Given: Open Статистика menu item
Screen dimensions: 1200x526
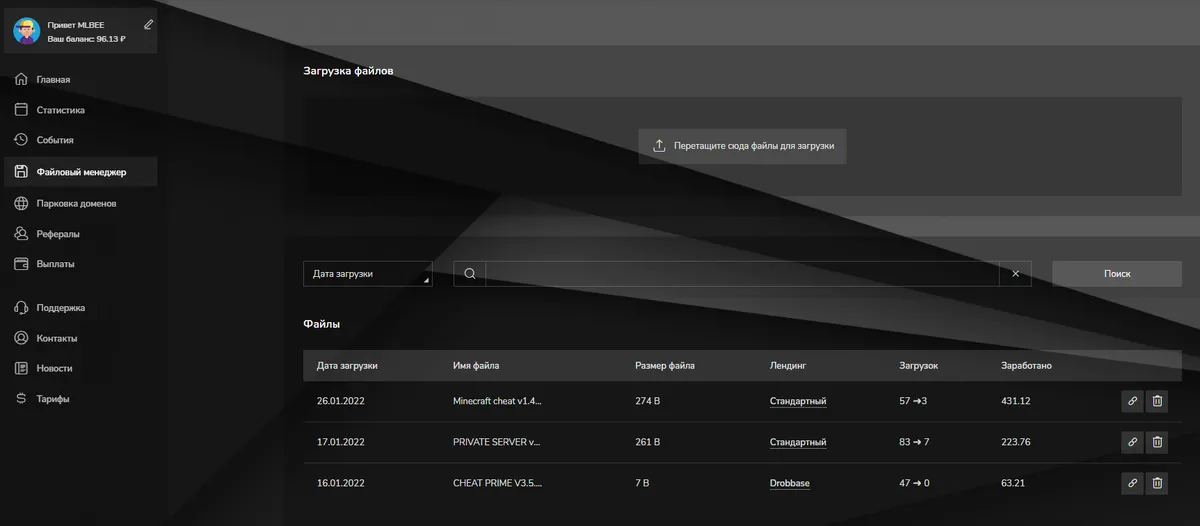Looking at the screenshot, I should 61,110.
